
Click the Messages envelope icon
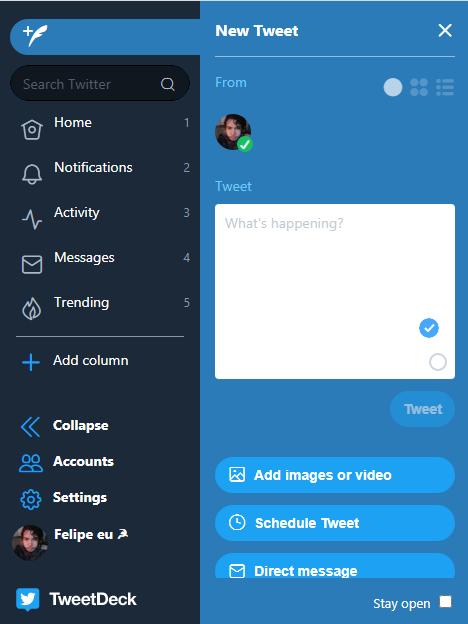pos(32,264)
